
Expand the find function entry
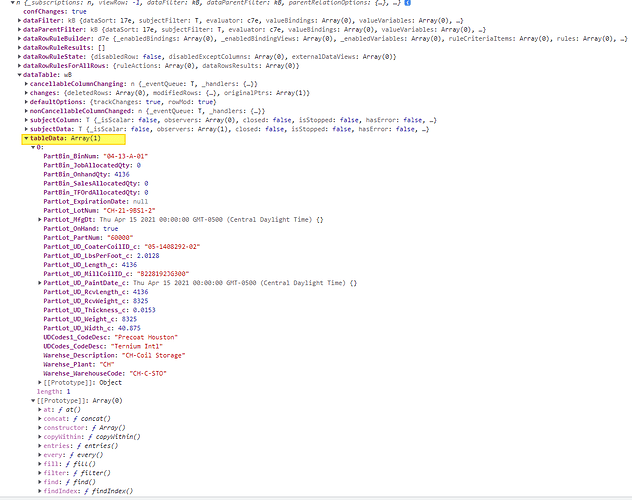point(40,482)
